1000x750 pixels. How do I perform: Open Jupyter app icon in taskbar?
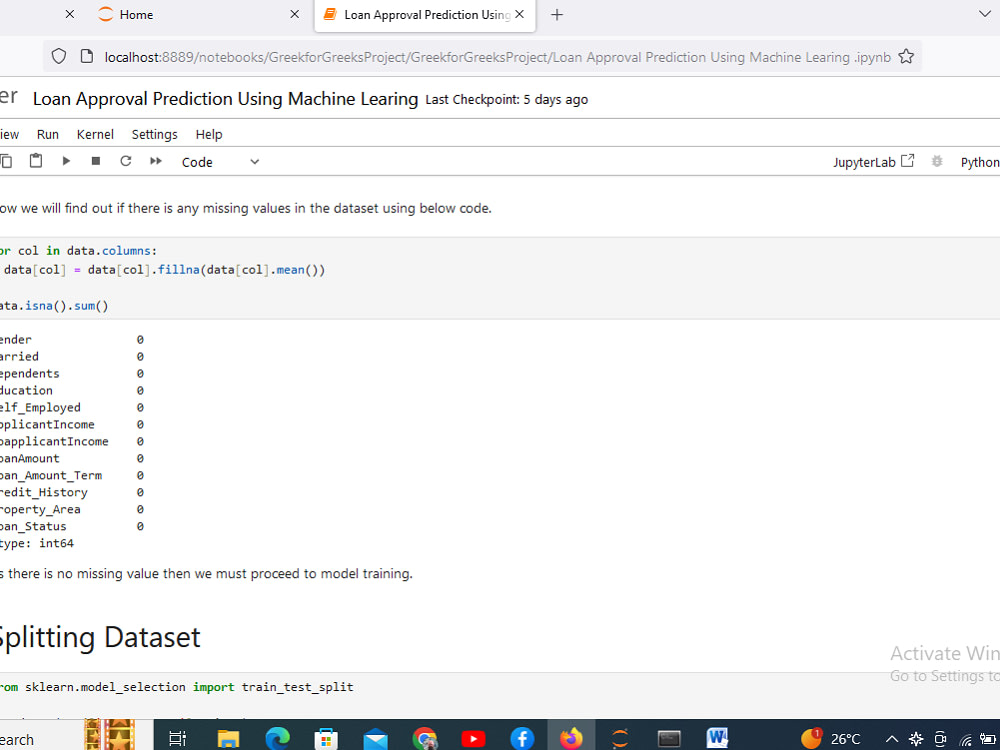[620, 739]
